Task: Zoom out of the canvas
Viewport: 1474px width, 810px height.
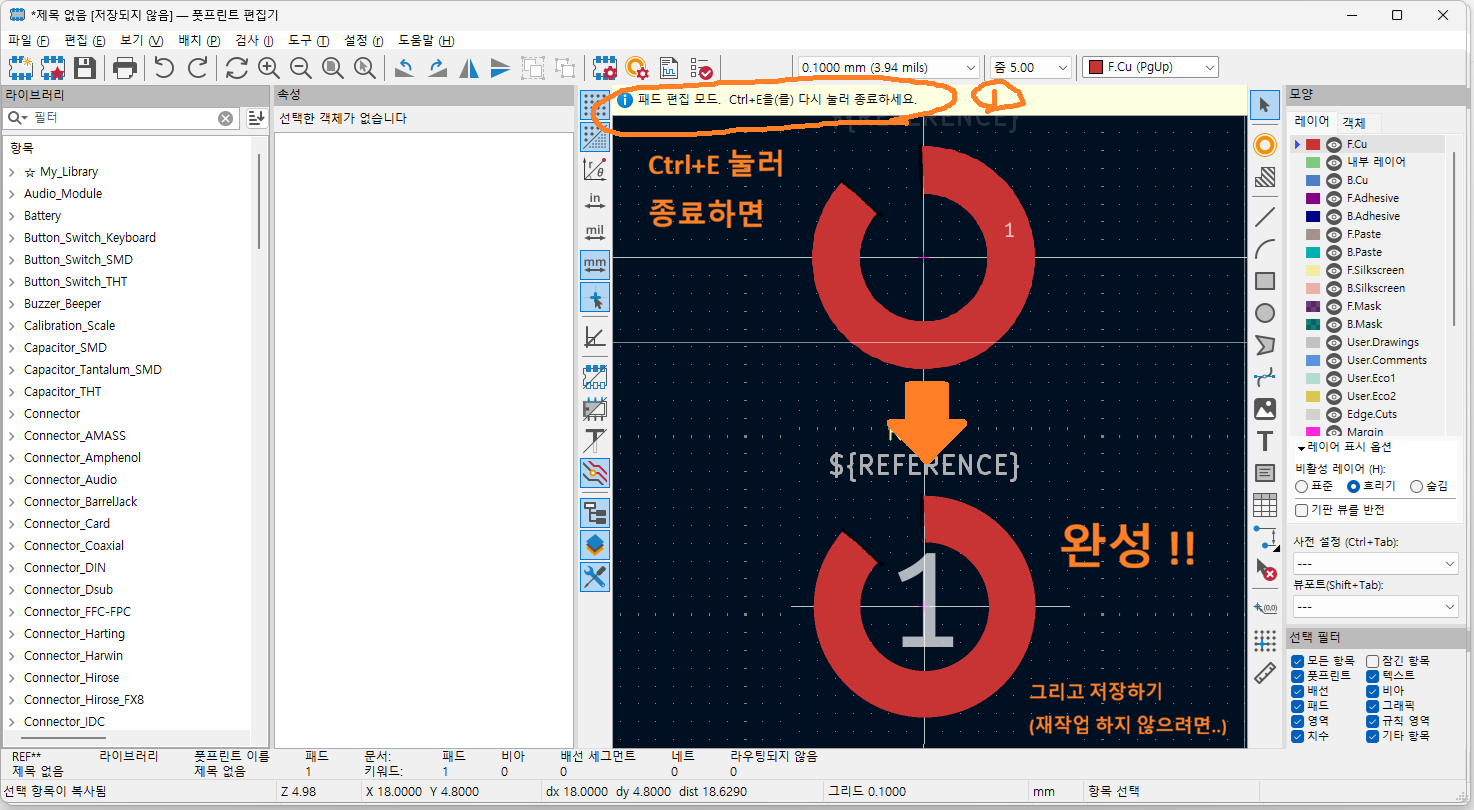Action: pyautogui.click(x=301, y=68)
